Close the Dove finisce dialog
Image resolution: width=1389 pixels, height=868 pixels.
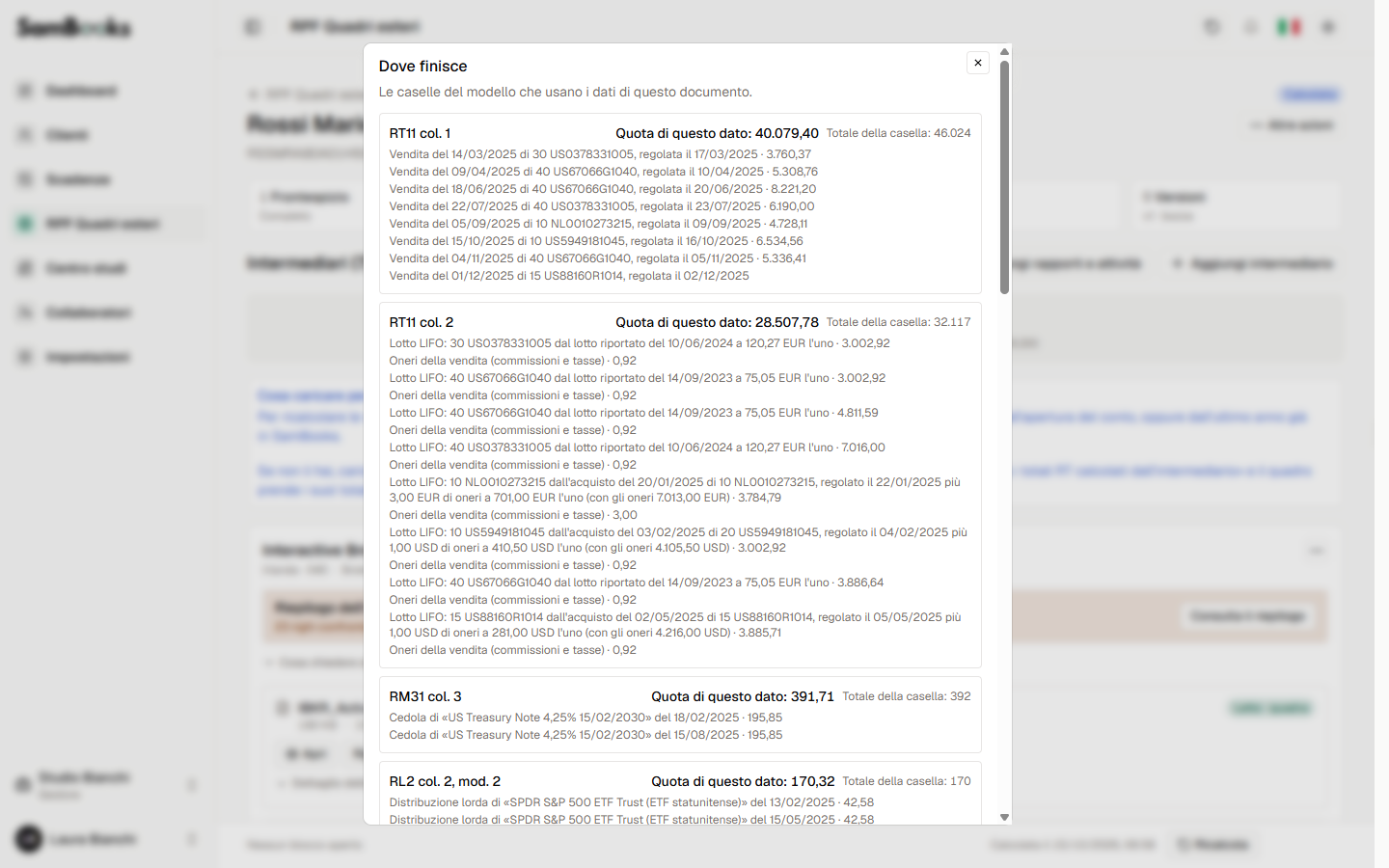pyautogui.click(x=978, y=63)
